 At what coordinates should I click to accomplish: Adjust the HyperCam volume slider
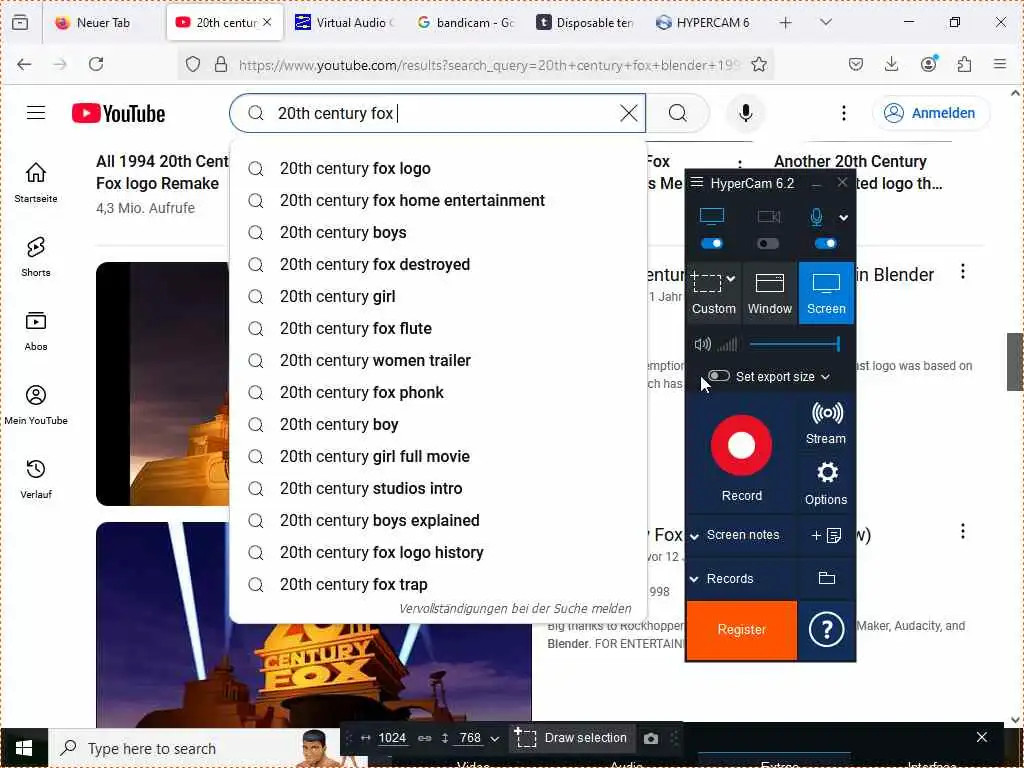pyautogui.click(x=794, y=344)
